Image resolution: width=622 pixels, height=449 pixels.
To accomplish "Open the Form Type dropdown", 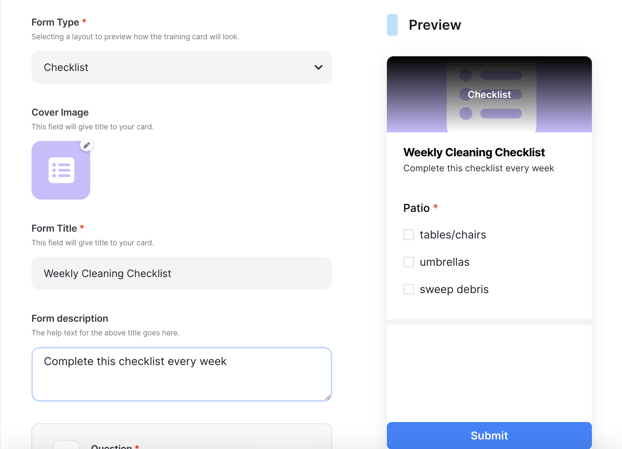I will (182, 67).
